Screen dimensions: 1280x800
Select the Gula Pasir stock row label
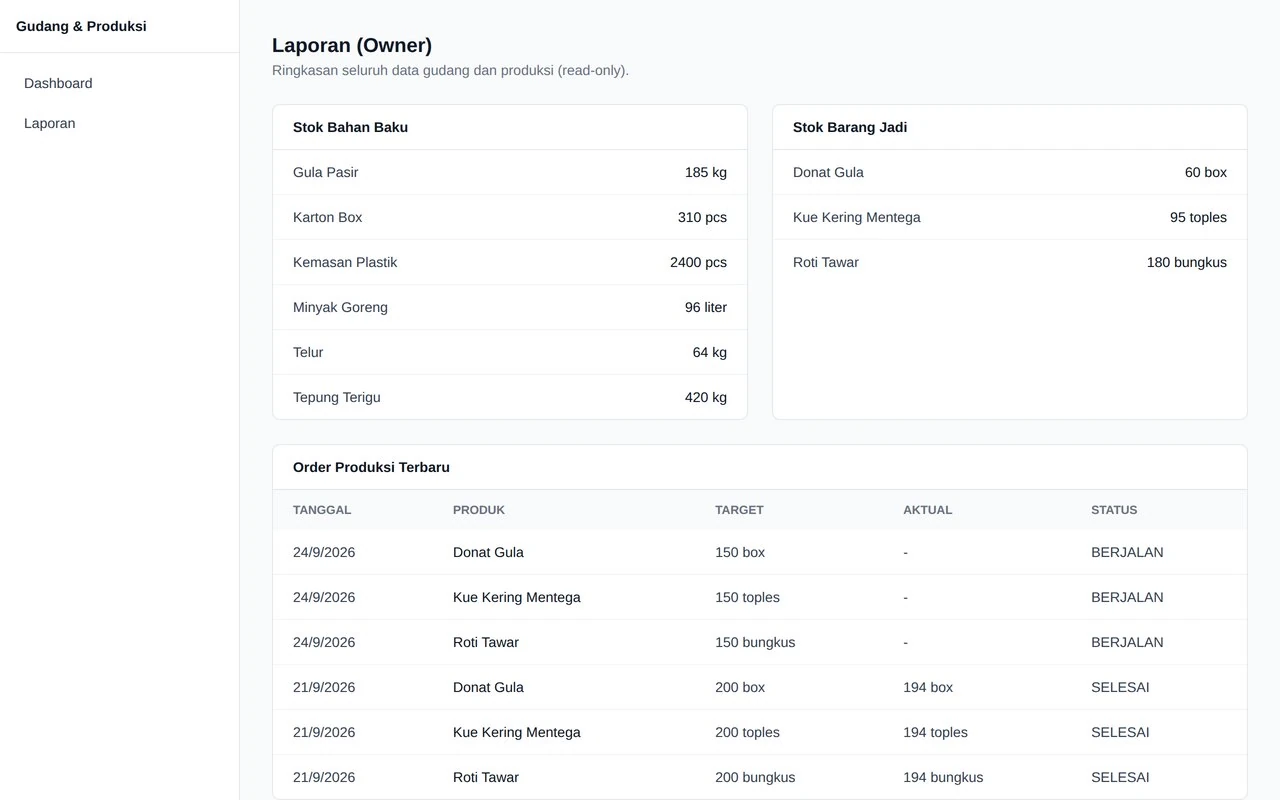point(326,172)
